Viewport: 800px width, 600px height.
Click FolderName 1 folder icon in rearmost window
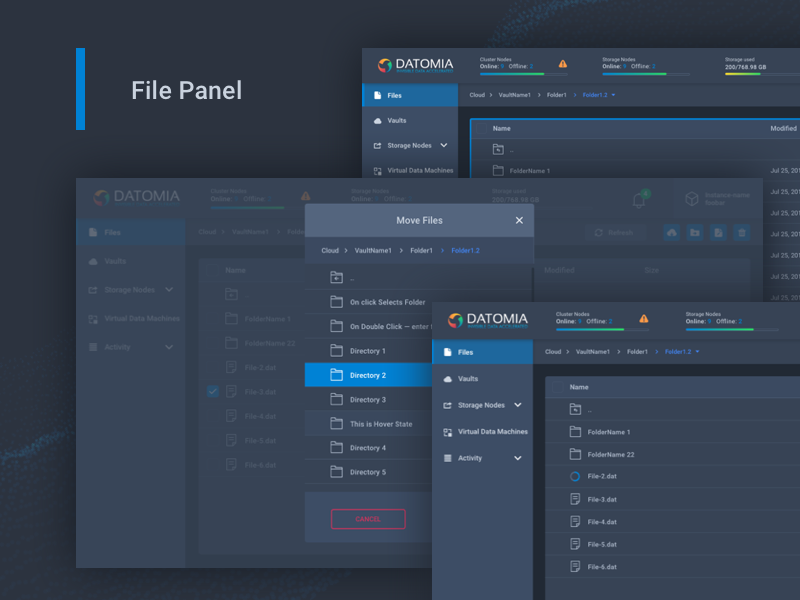[x=498, y=170]
